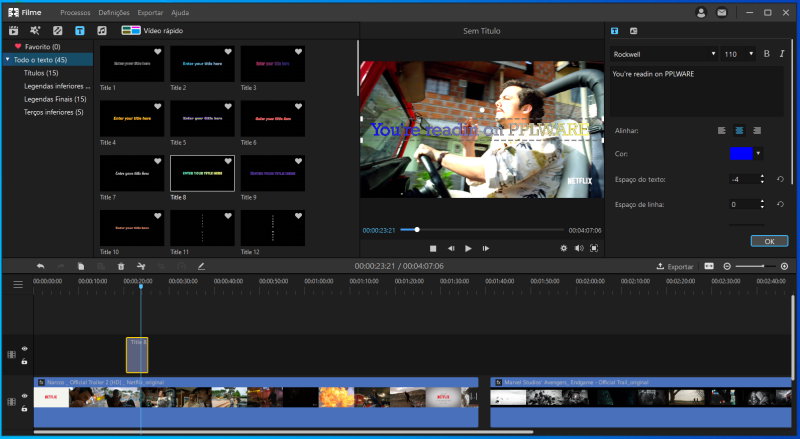Step to the next frame
The height and width of the screenshot is (439, 800).
[x=486, y=249]
